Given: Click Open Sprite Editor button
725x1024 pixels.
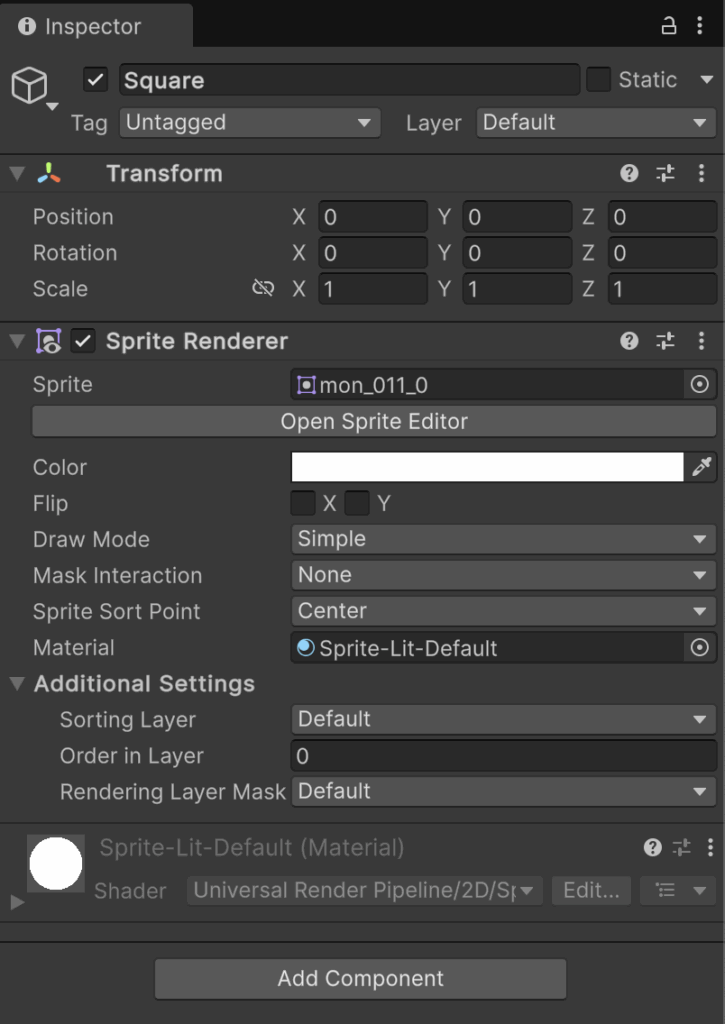Looking at the screenshot, I should point(374,421).
